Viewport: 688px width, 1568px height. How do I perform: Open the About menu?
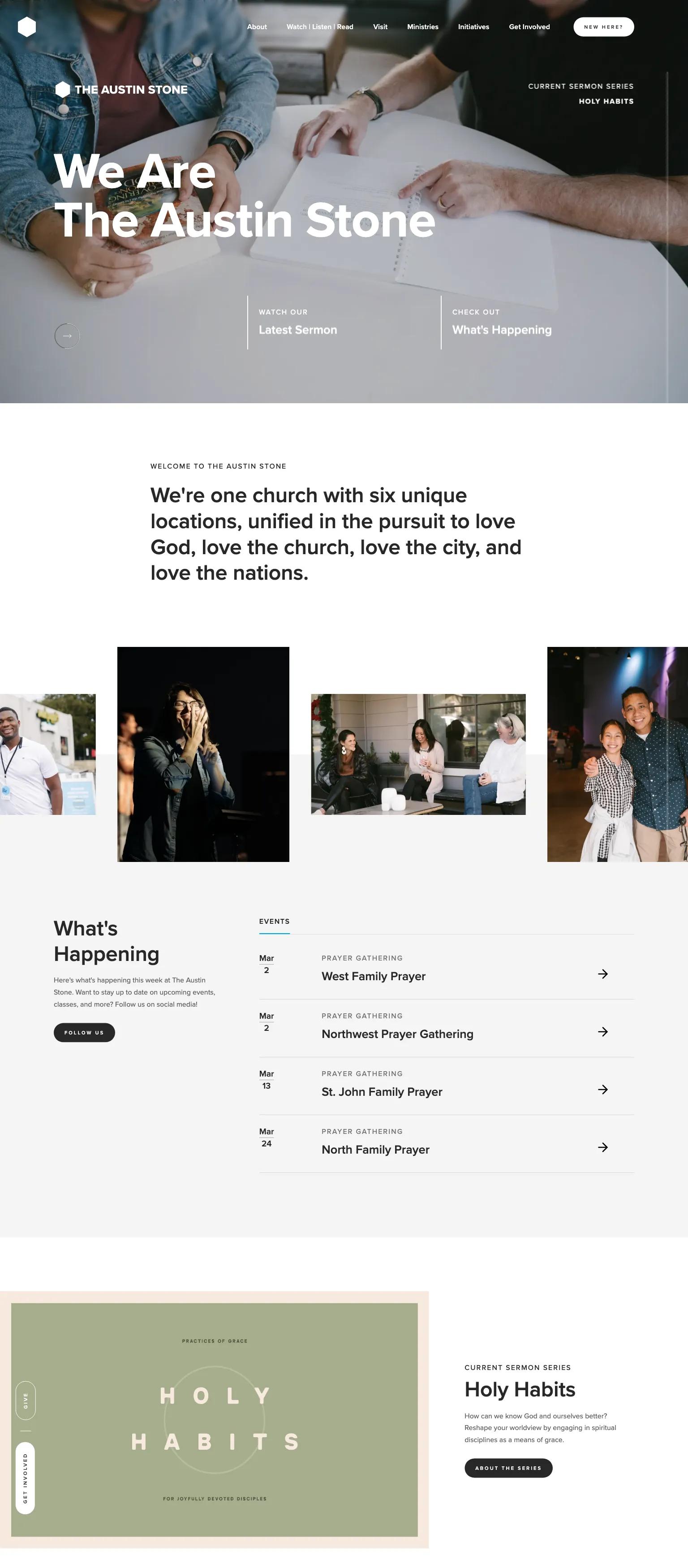click(x=257, y=27)
